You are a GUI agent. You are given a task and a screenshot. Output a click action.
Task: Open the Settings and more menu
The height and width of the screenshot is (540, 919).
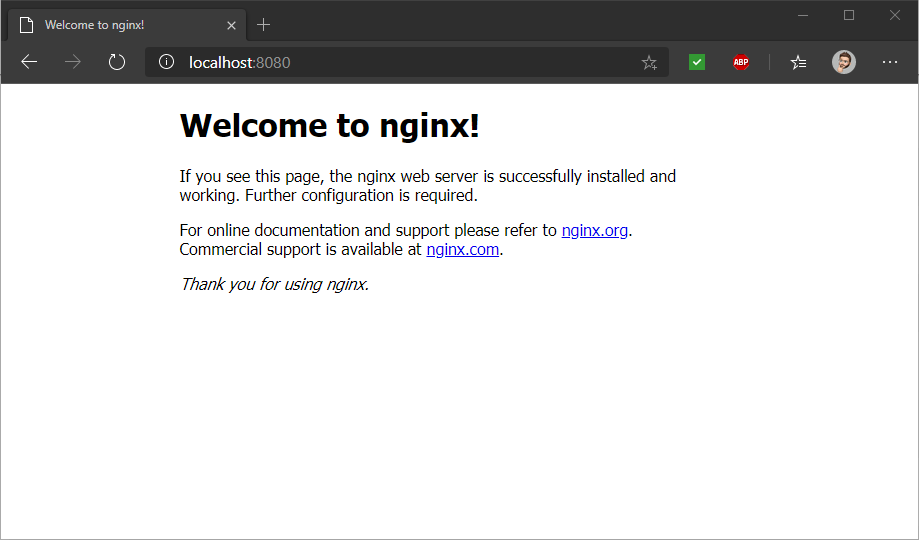coord(890,62)
